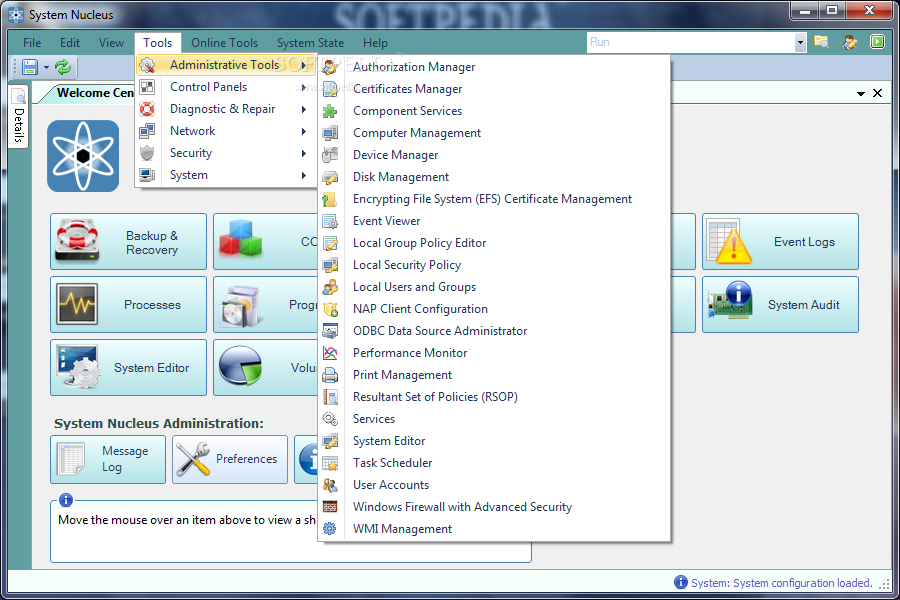Click the Certificates Manager icon

tap(330, 89)
